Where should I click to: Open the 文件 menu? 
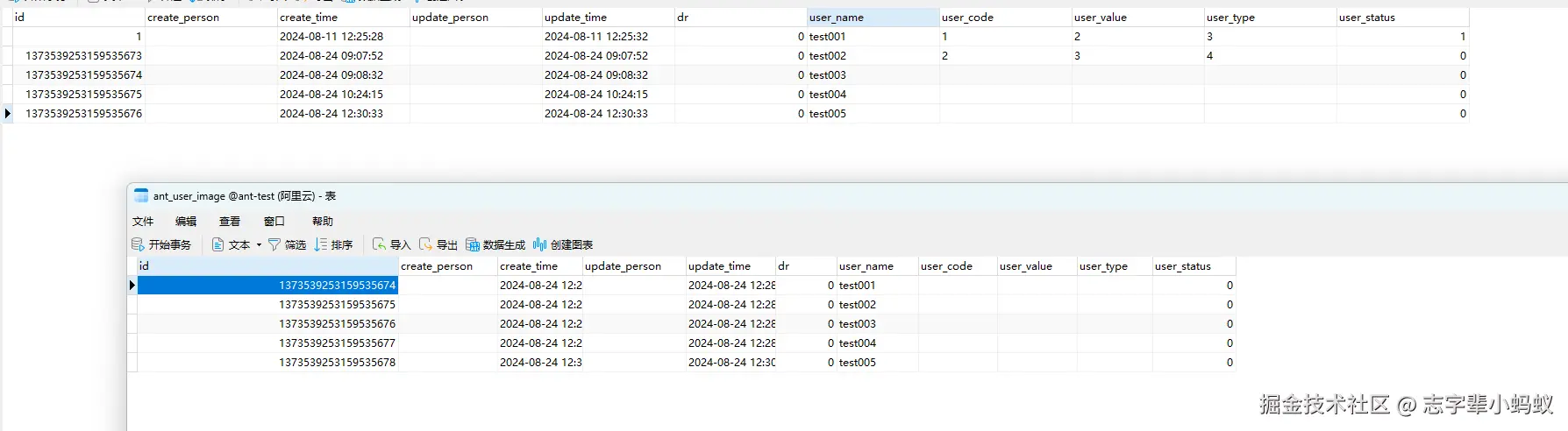coord(143,222)
